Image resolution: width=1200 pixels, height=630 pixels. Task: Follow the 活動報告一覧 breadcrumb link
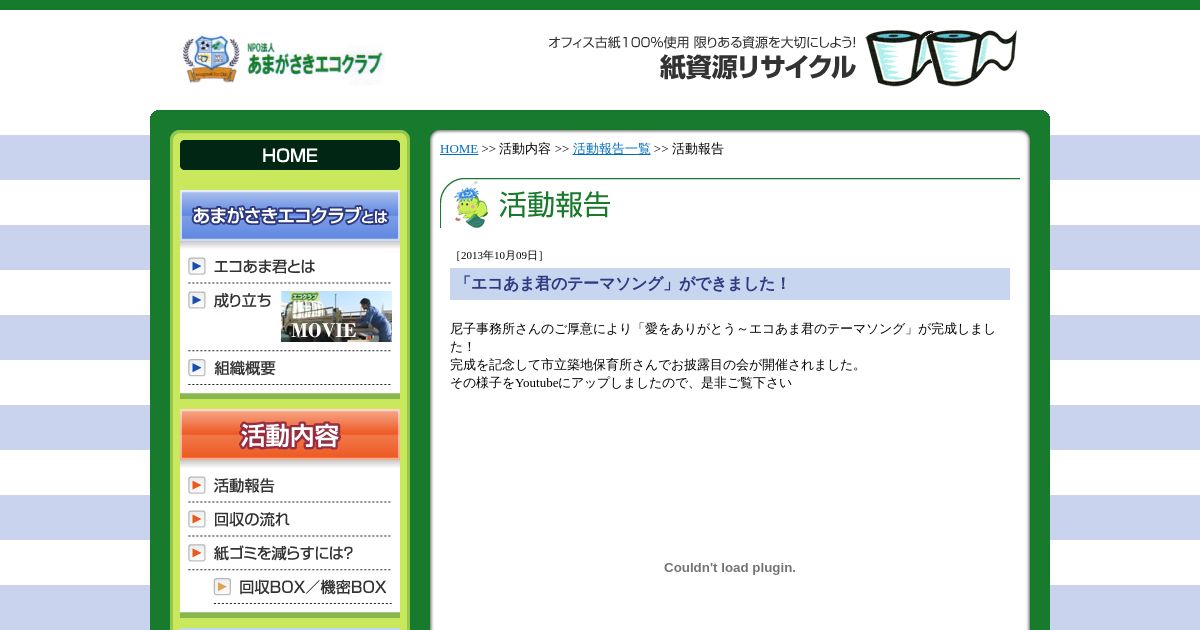pyautogui.click(x=611, y=149)
